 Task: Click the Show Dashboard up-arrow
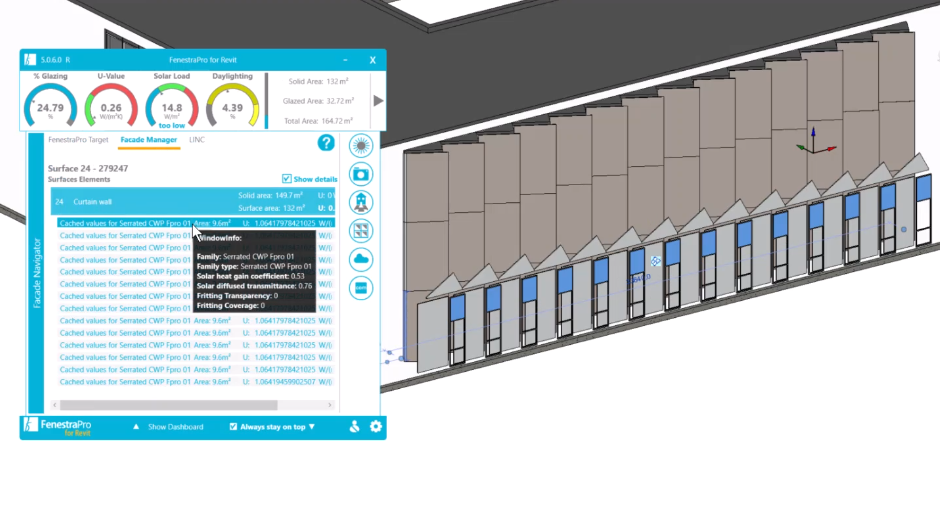coord(136,427)
